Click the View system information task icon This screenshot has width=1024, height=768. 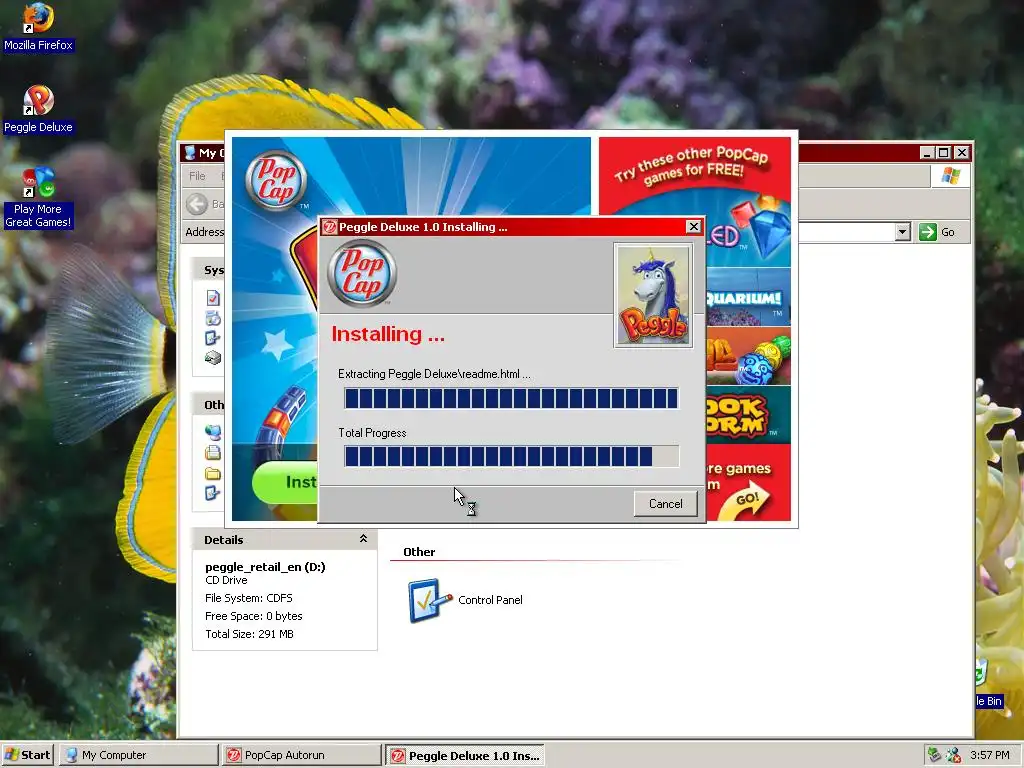(x=213, y=298)
